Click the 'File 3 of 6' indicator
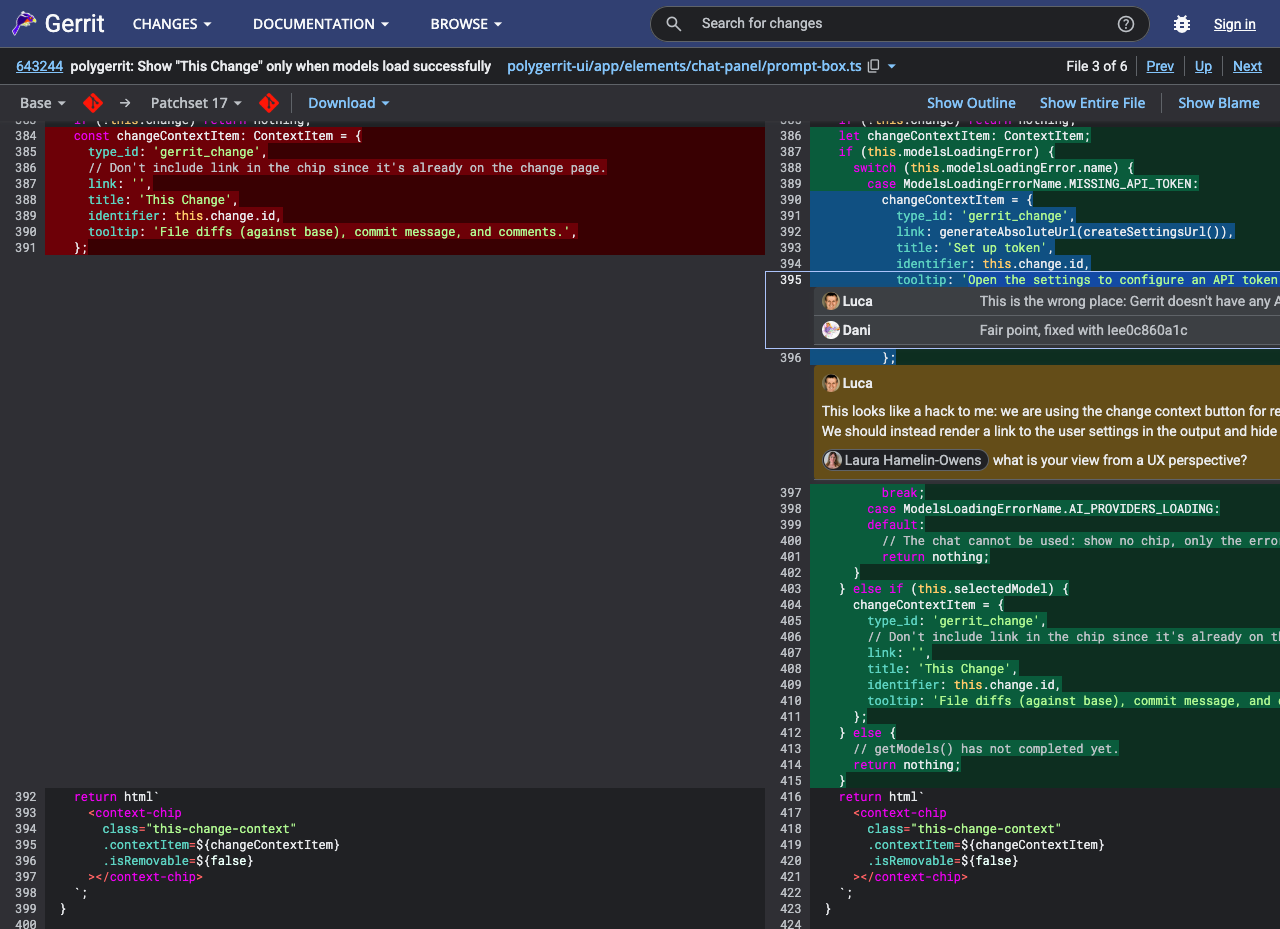Image resolution: width=1280 pixels, height=929 pixels. [1097, 66]
